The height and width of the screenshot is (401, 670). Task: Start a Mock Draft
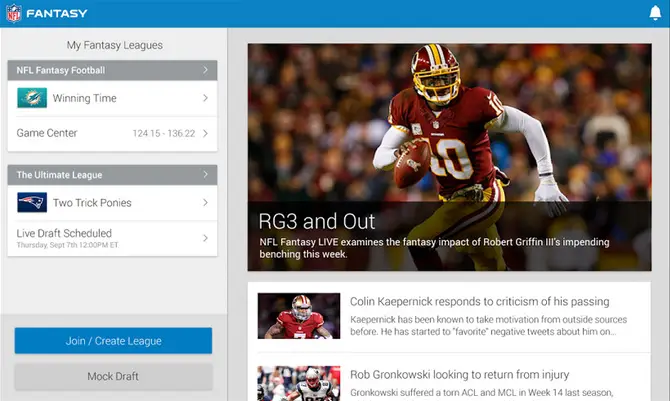(113, 376)
